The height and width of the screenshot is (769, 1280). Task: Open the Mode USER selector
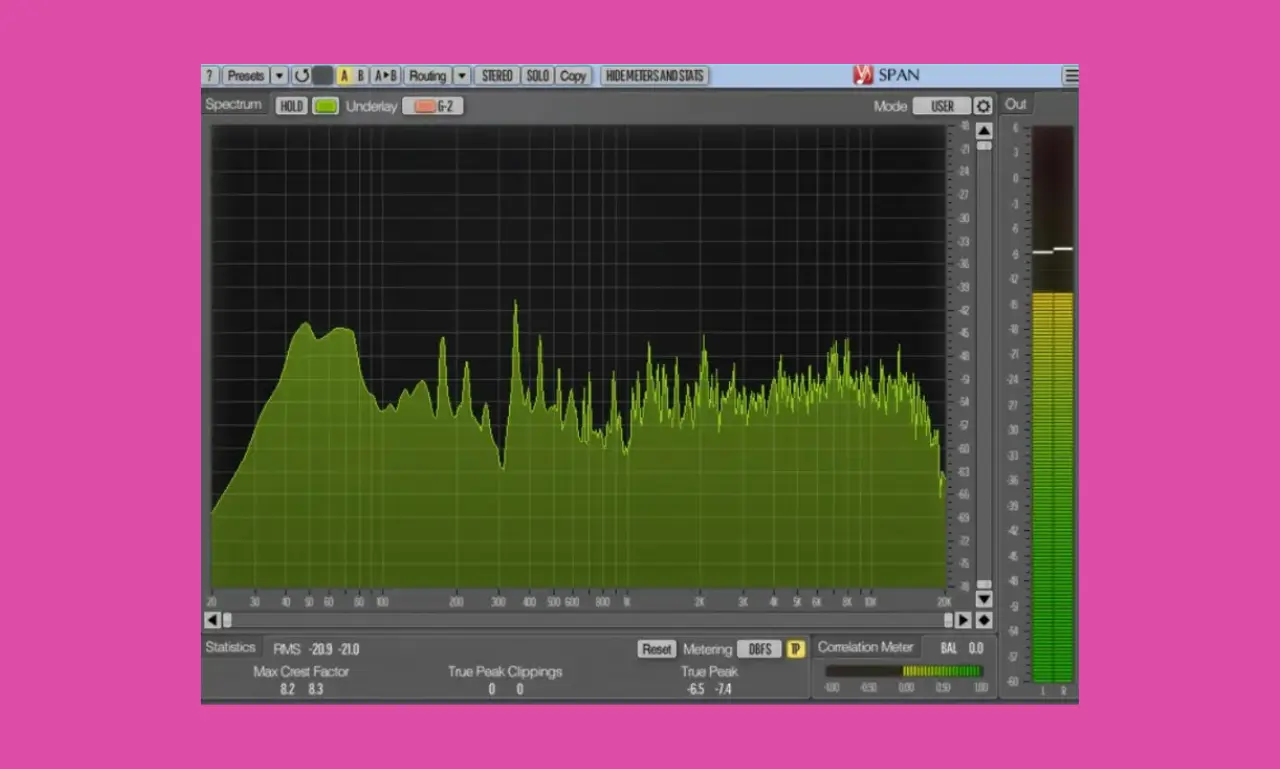942,106
